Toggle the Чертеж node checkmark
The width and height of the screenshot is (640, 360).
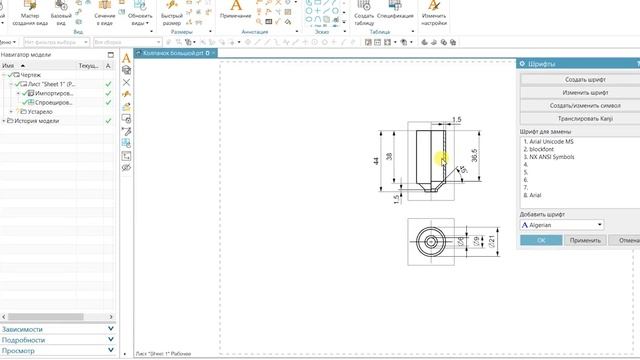click(x=11, y=75)
